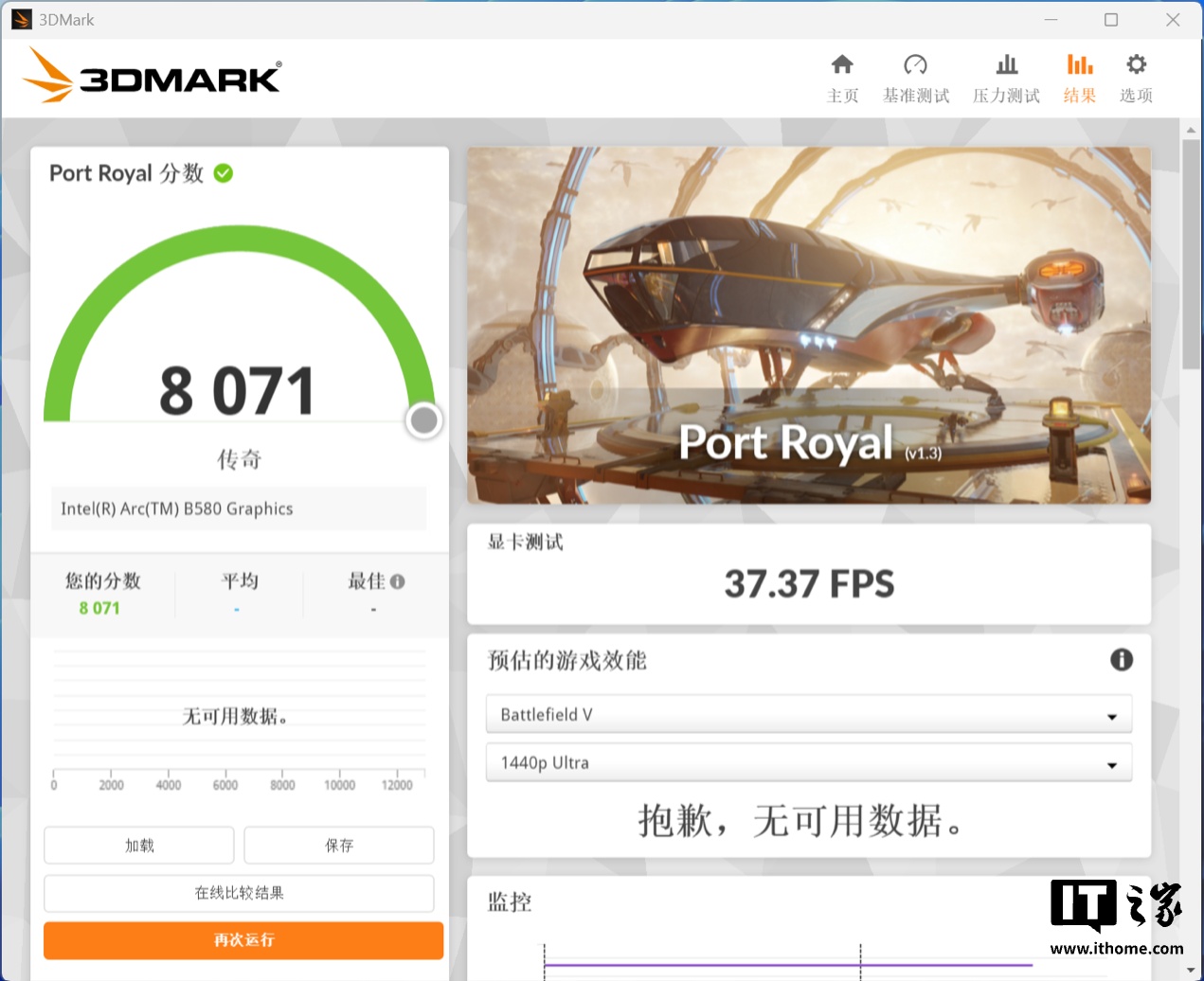Viewport: 1204px width, 981px height.
Task: Click the scrollbar up arrow on the right
Action: [1191, 129]
